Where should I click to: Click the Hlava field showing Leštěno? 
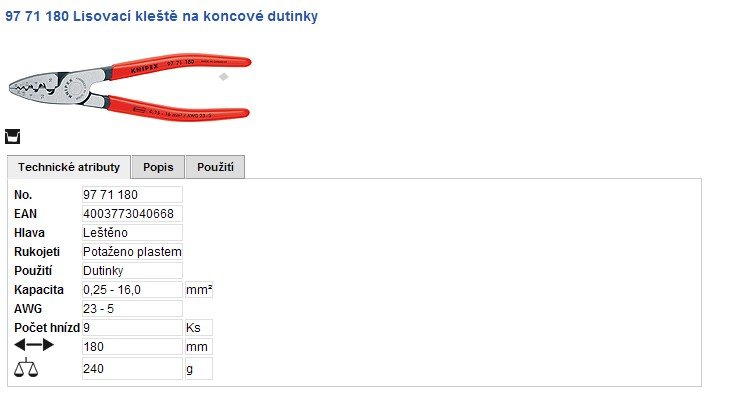pos(132,233)
